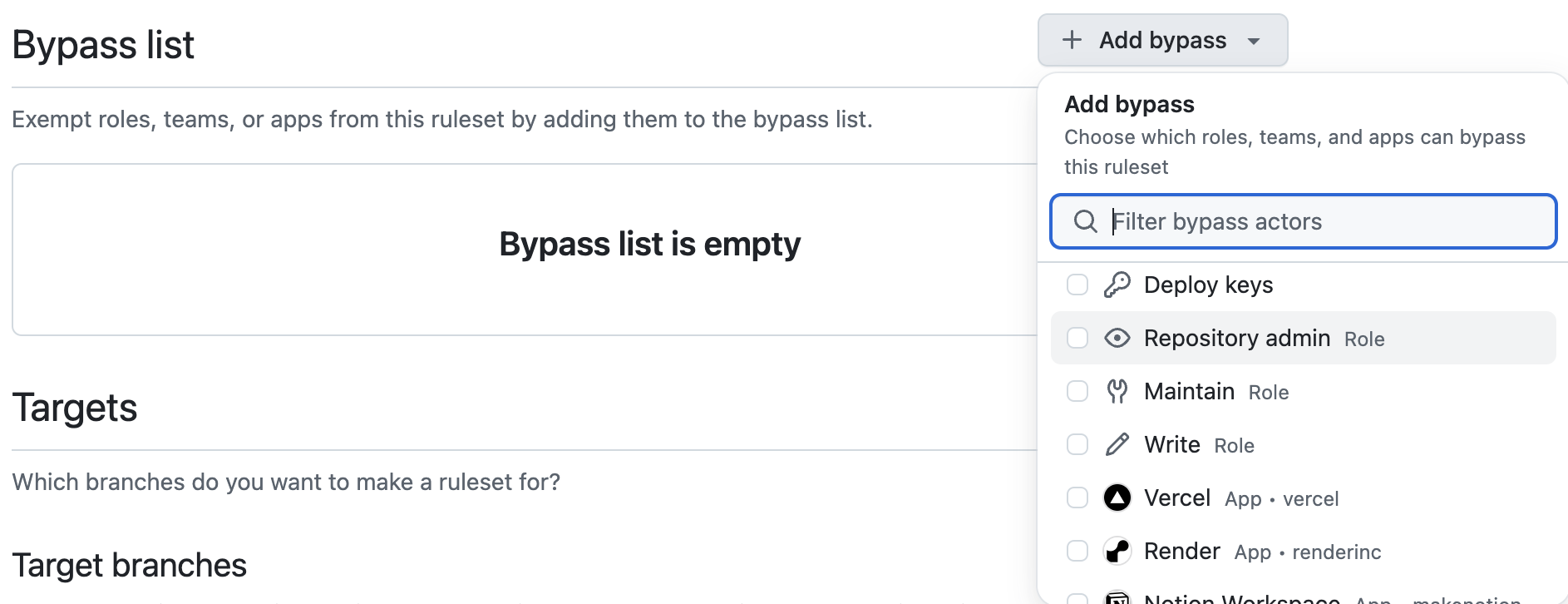Collapse the Add bypass dropdown arrow

click(x=1254, y=41)
